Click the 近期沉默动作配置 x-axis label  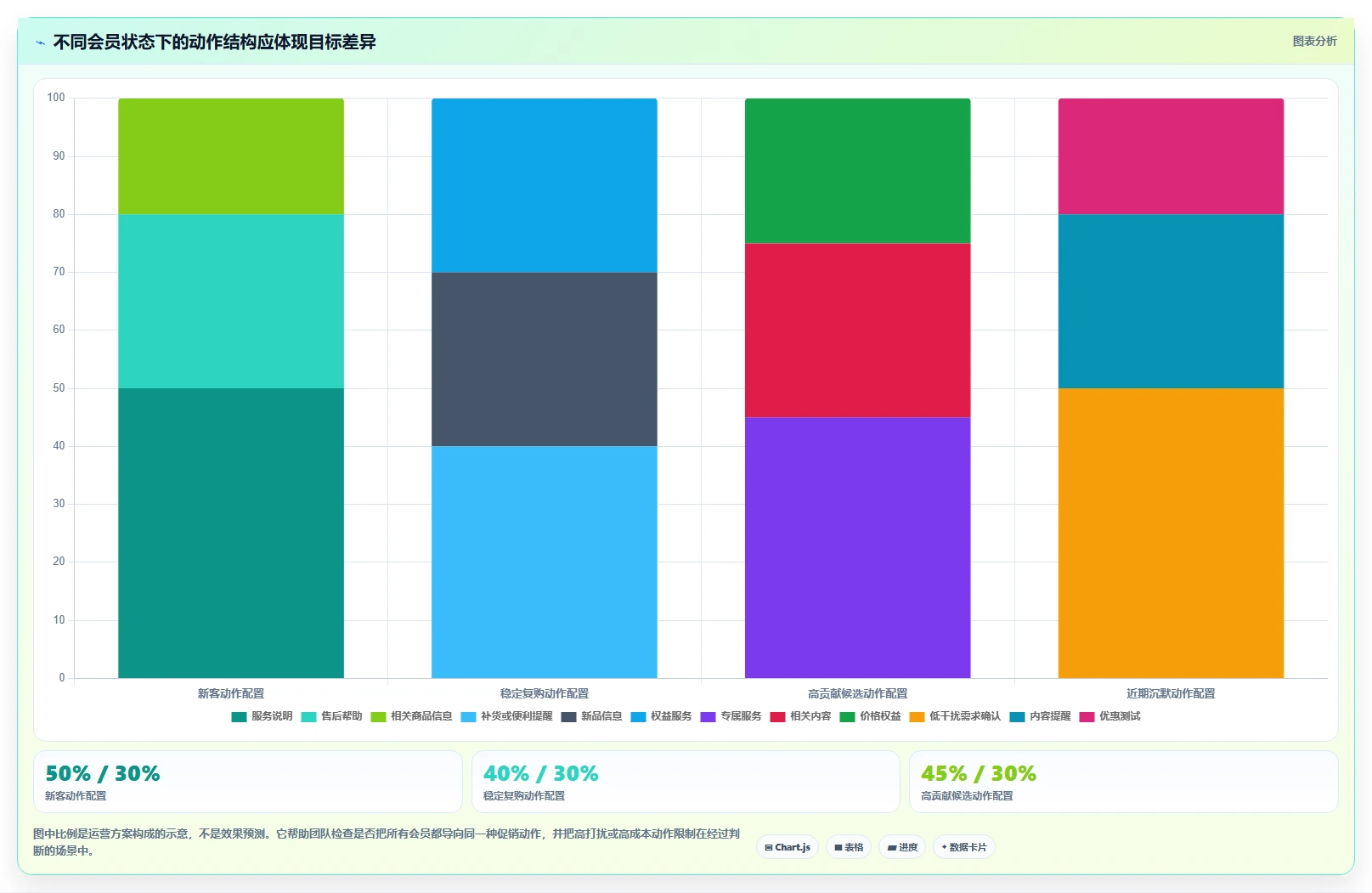pos(1171,693)
